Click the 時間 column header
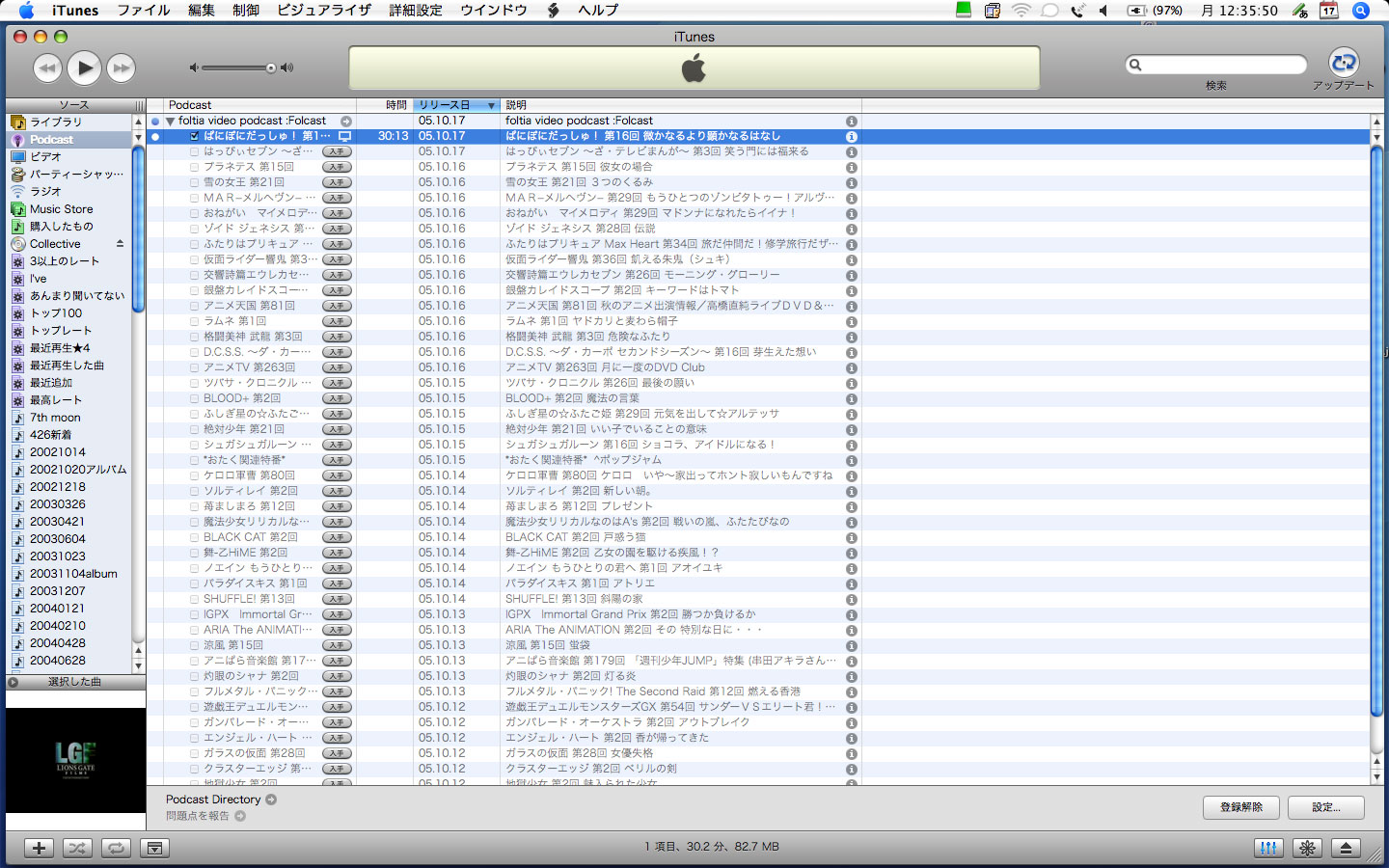Viewport: 1389px width, 868px height. 385,105
